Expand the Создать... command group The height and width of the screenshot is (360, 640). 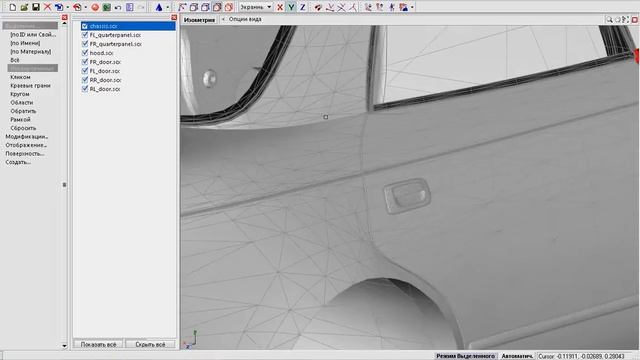point(18,162)
